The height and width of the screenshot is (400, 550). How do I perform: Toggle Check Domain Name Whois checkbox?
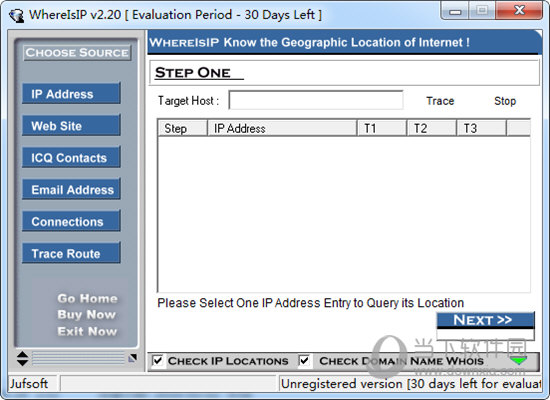point(304,360)
